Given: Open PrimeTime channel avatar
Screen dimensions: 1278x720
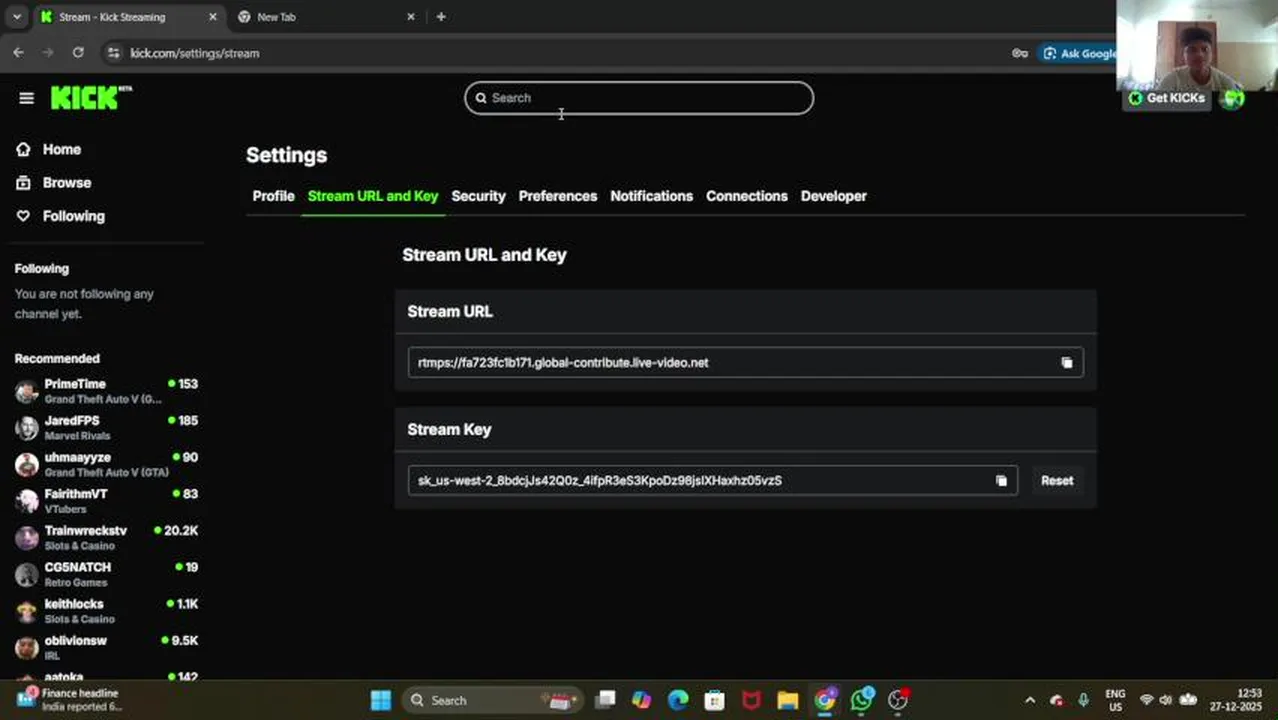Looking at the screenshot, I should click(27, 391).
